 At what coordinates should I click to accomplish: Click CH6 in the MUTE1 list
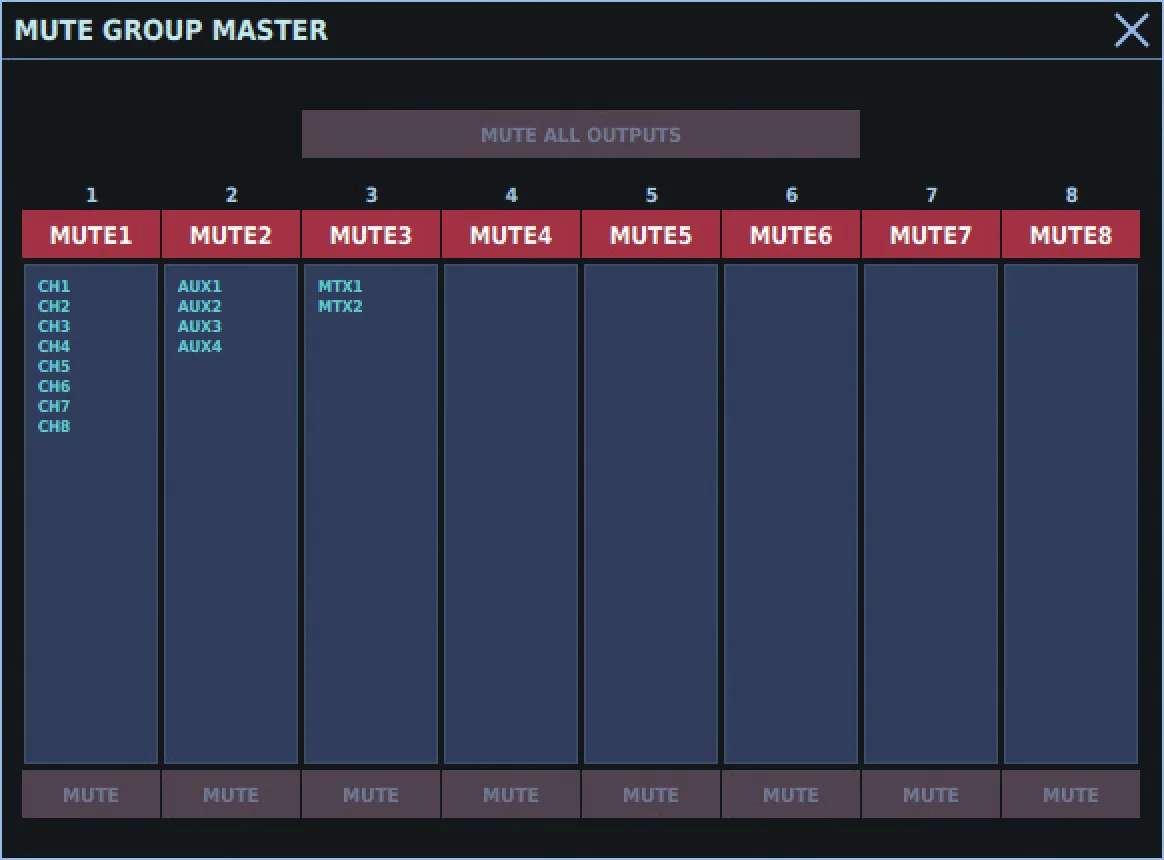click(x=54, y=386)
